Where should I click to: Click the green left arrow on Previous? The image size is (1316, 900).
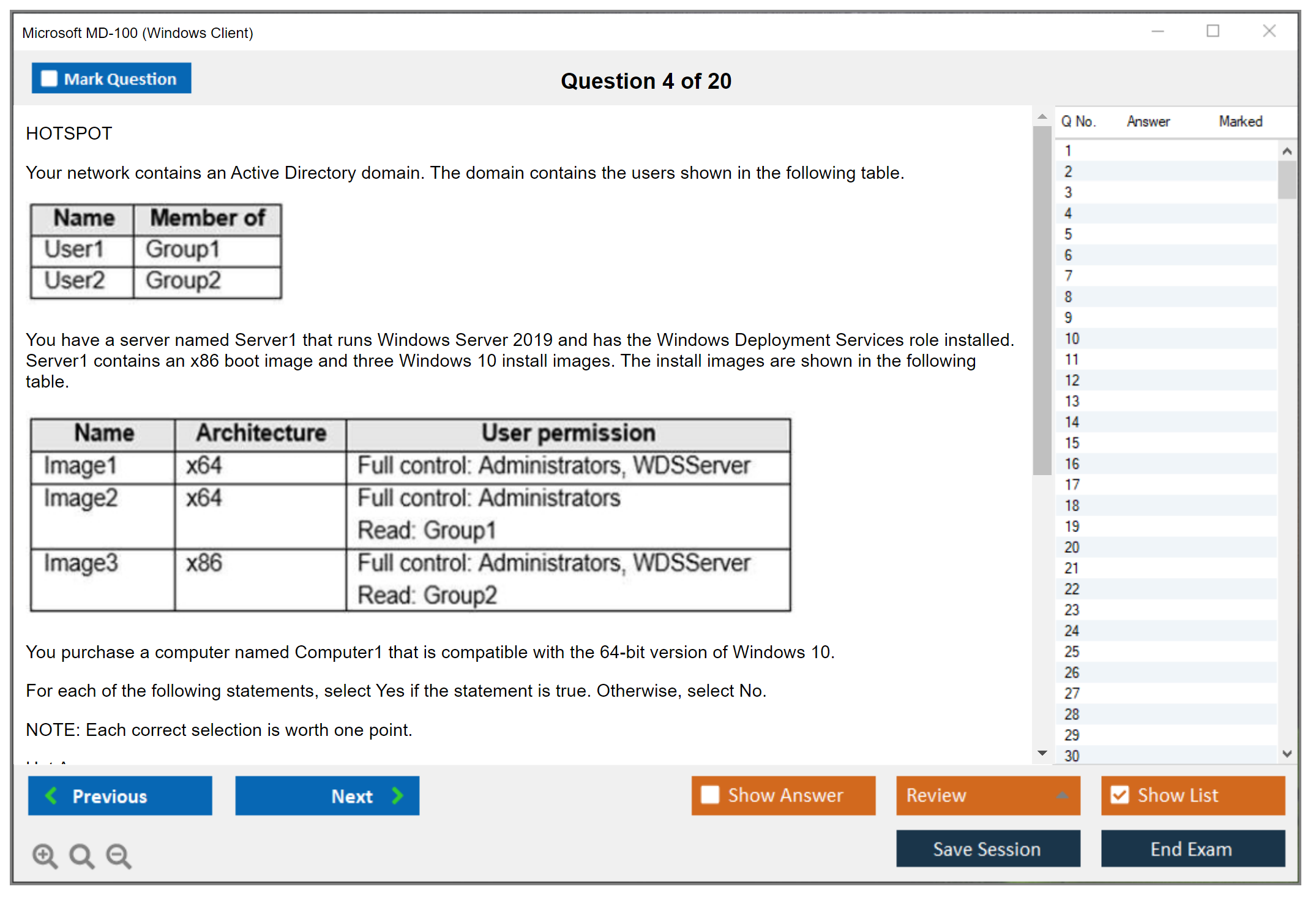click(51, 795)
